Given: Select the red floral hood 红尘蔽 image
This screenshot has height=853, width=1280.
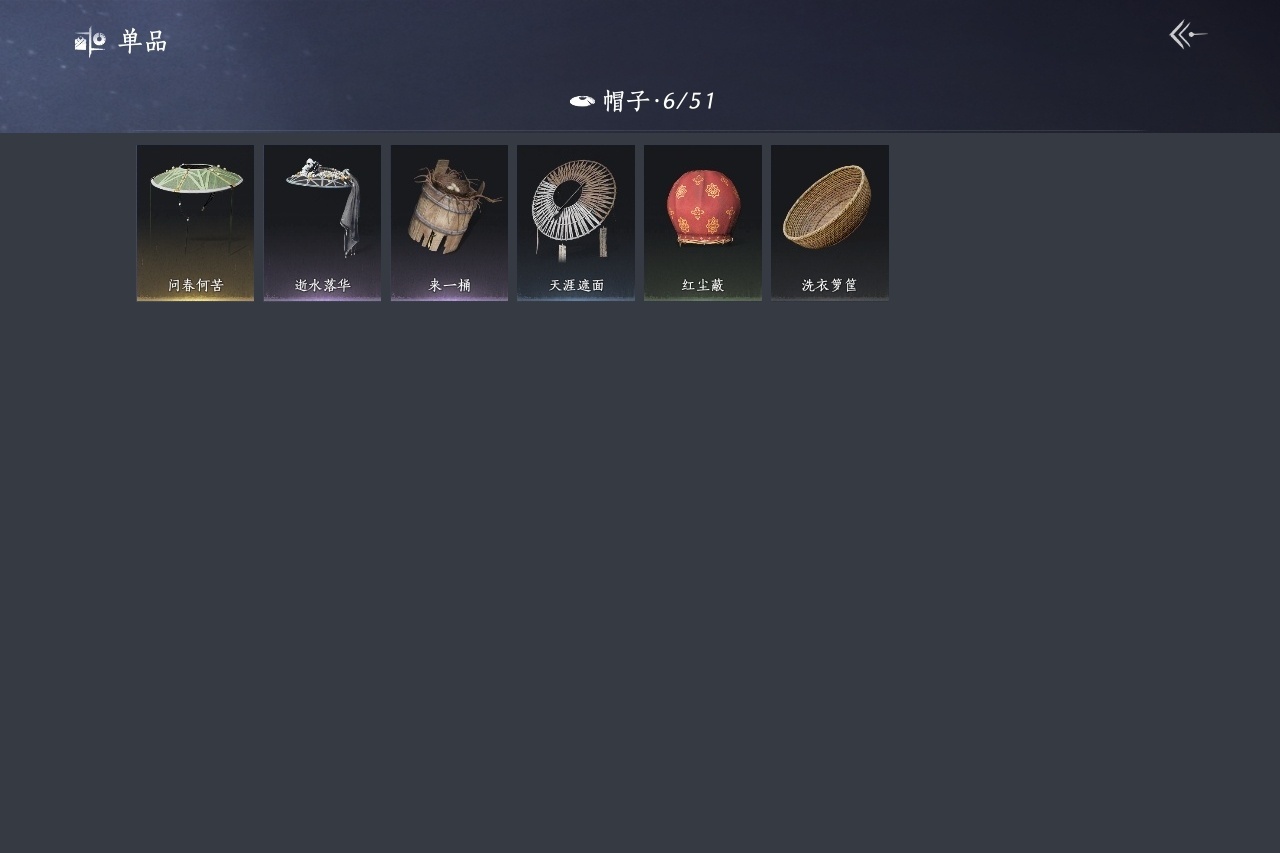Looking at the screenshot, I should coord(702,207).
